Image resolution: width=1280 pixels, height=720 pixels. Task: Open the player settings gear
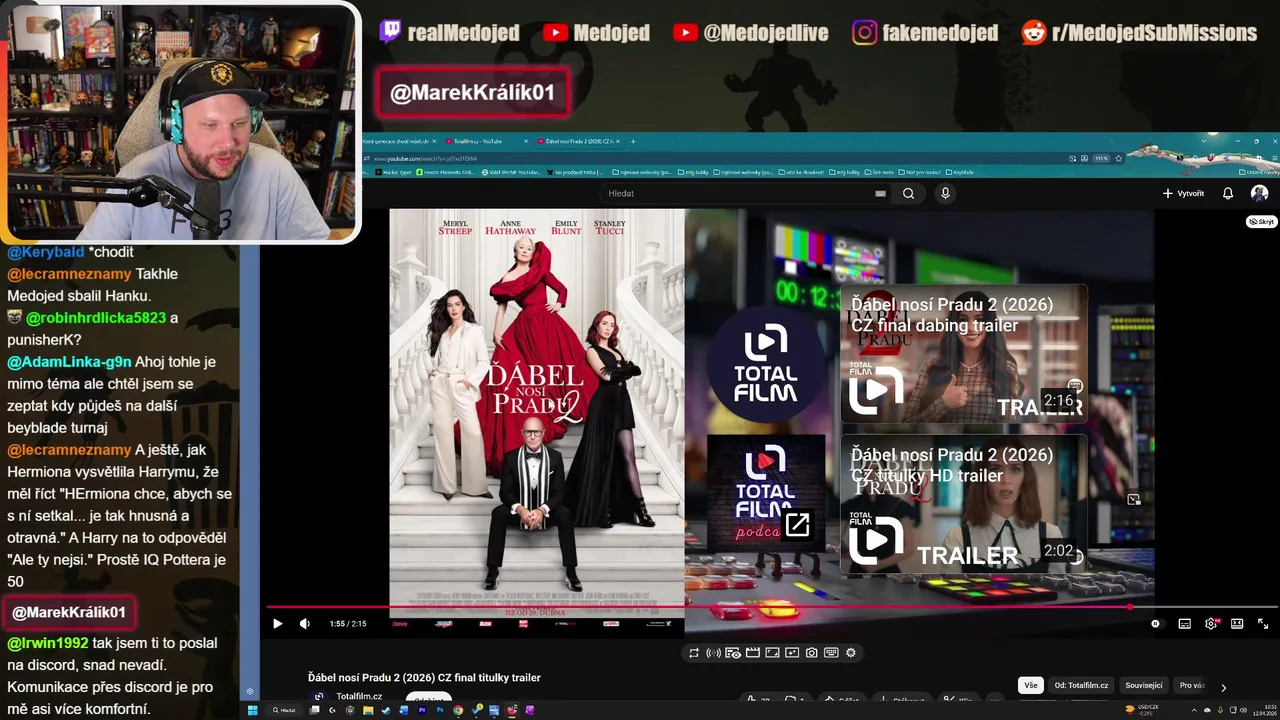click(1211, 624)
